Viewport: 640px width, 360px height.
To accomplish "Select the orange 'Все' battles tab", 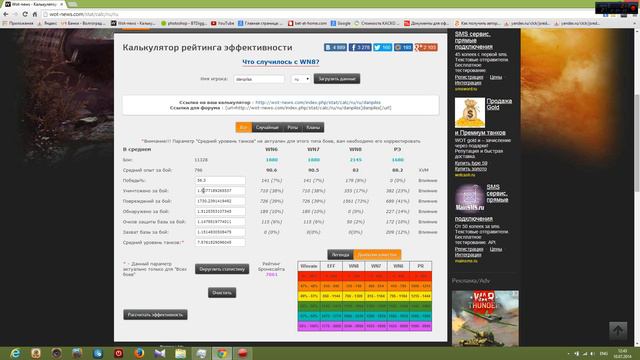I will click(244, 127).
